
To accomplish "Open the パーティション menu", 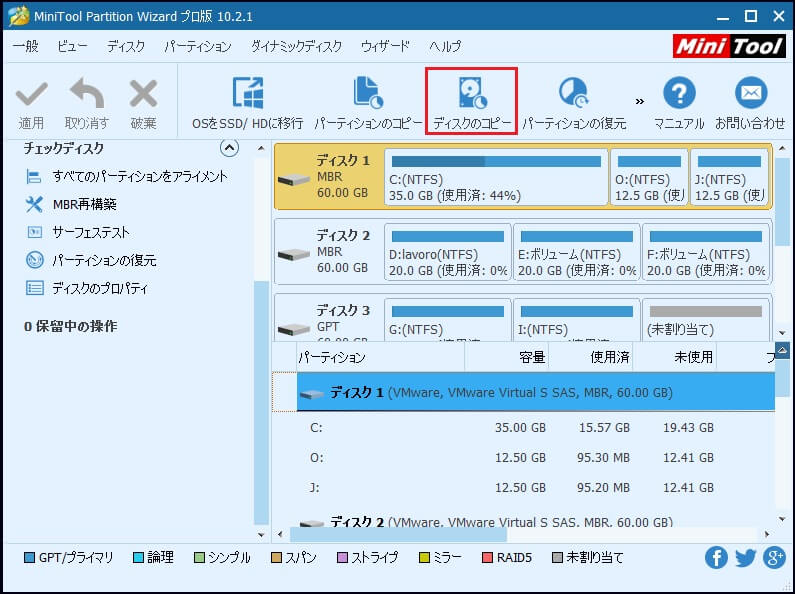I will pos(197,46).
